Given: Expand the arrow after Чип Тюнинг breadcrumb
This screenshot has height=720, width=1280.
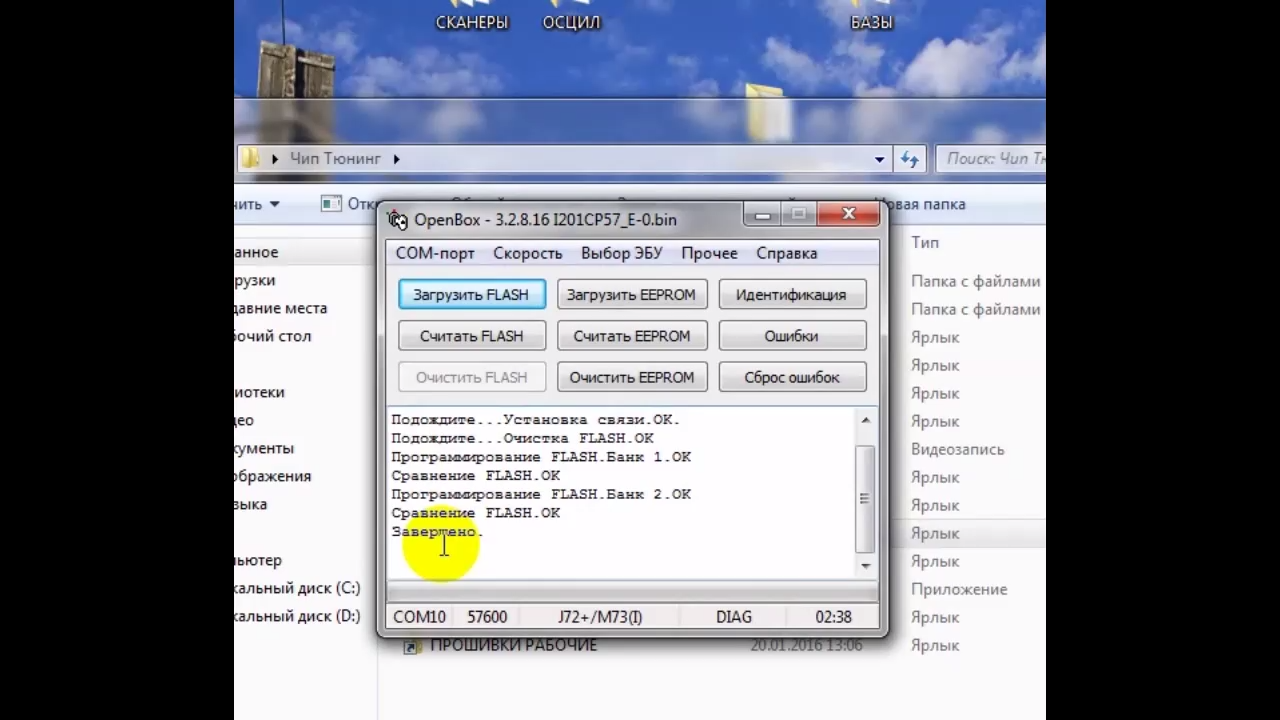Looking at the screenshot, I should click(396, 158).
